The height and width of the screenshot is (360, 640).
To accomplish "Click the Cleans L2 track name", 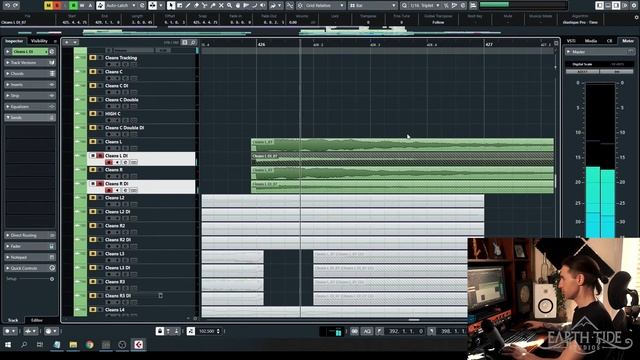I will (115, 198).
